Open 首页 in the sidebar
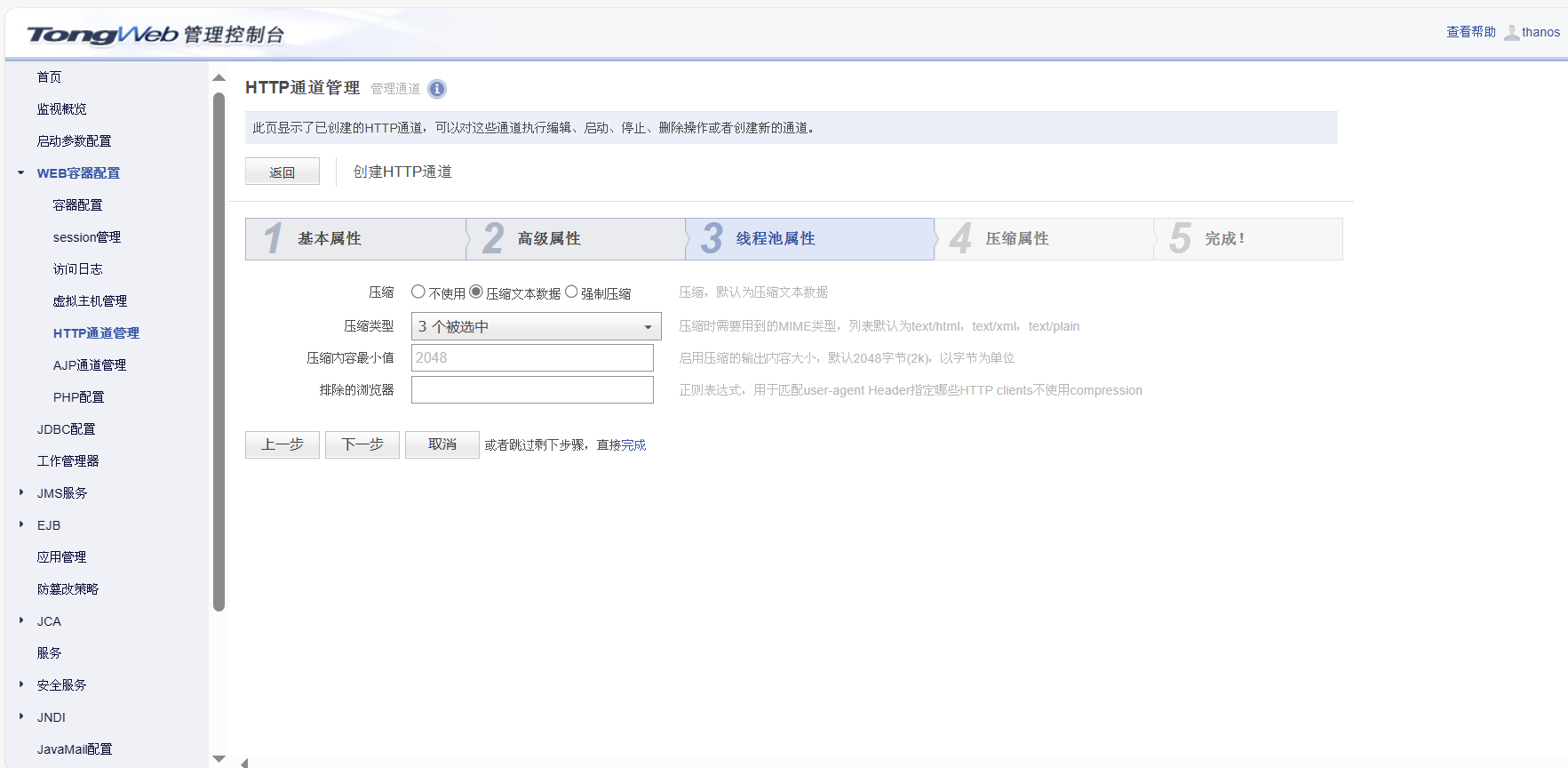 pos(49,77)
